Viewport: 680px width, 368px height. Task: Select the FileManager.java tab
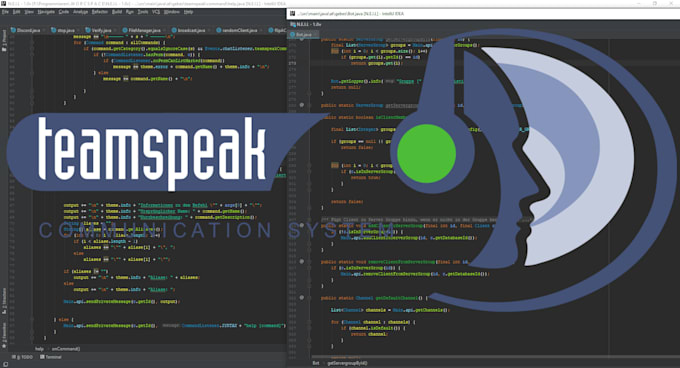click(141, 30)
